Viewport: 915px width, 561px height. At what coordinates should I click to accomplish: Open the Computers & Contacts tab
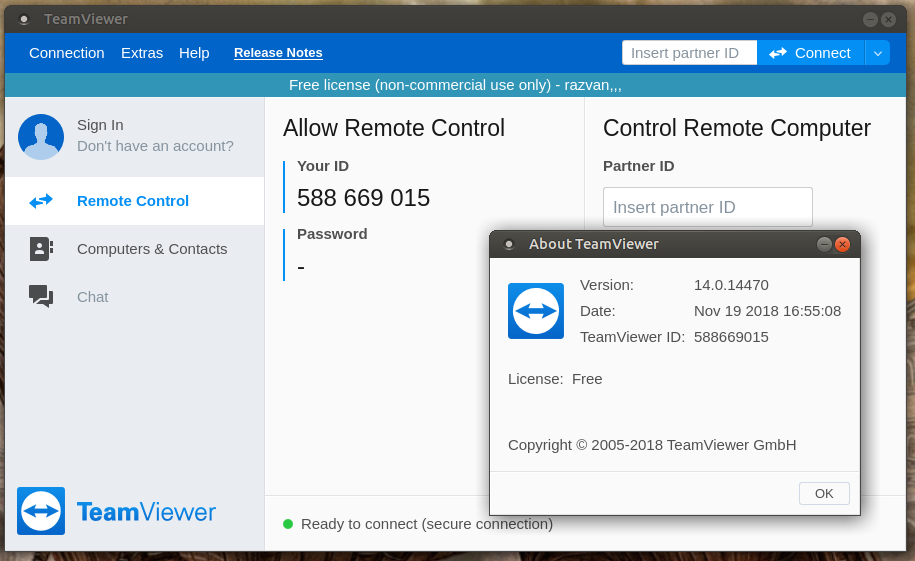135,249
